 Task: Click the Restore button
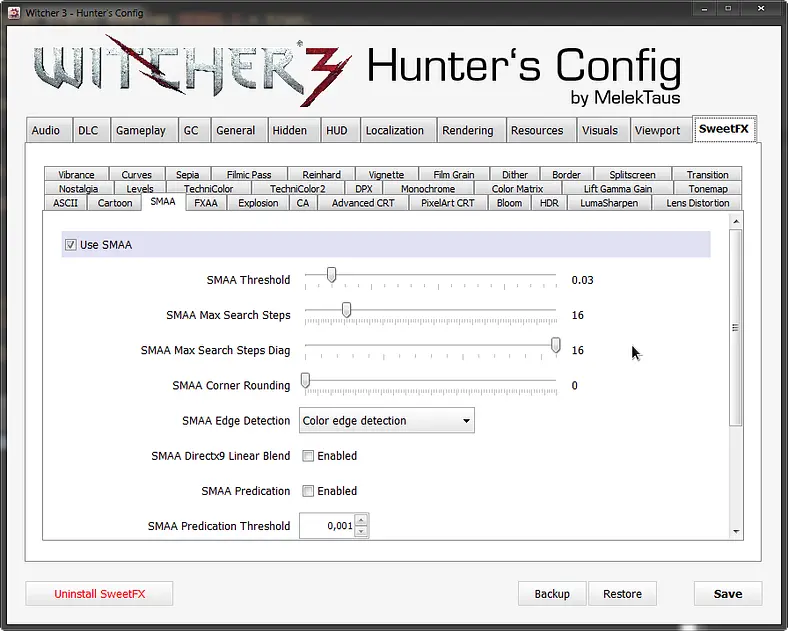(x=623, y=594)
